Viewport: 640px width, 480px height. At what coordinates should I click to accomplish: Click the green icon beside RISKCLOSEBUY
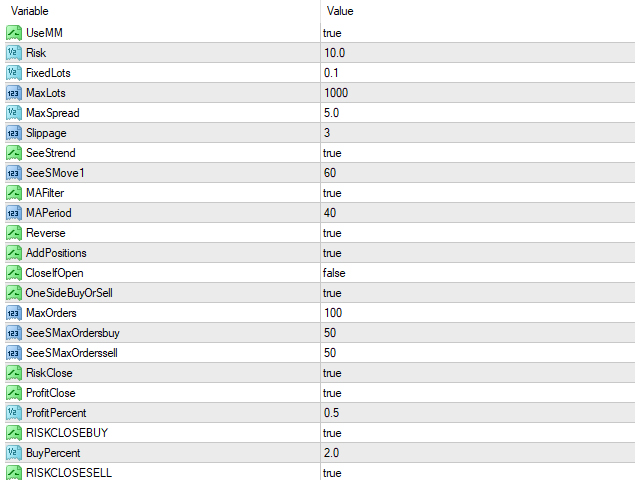click(x=13, y=433)
